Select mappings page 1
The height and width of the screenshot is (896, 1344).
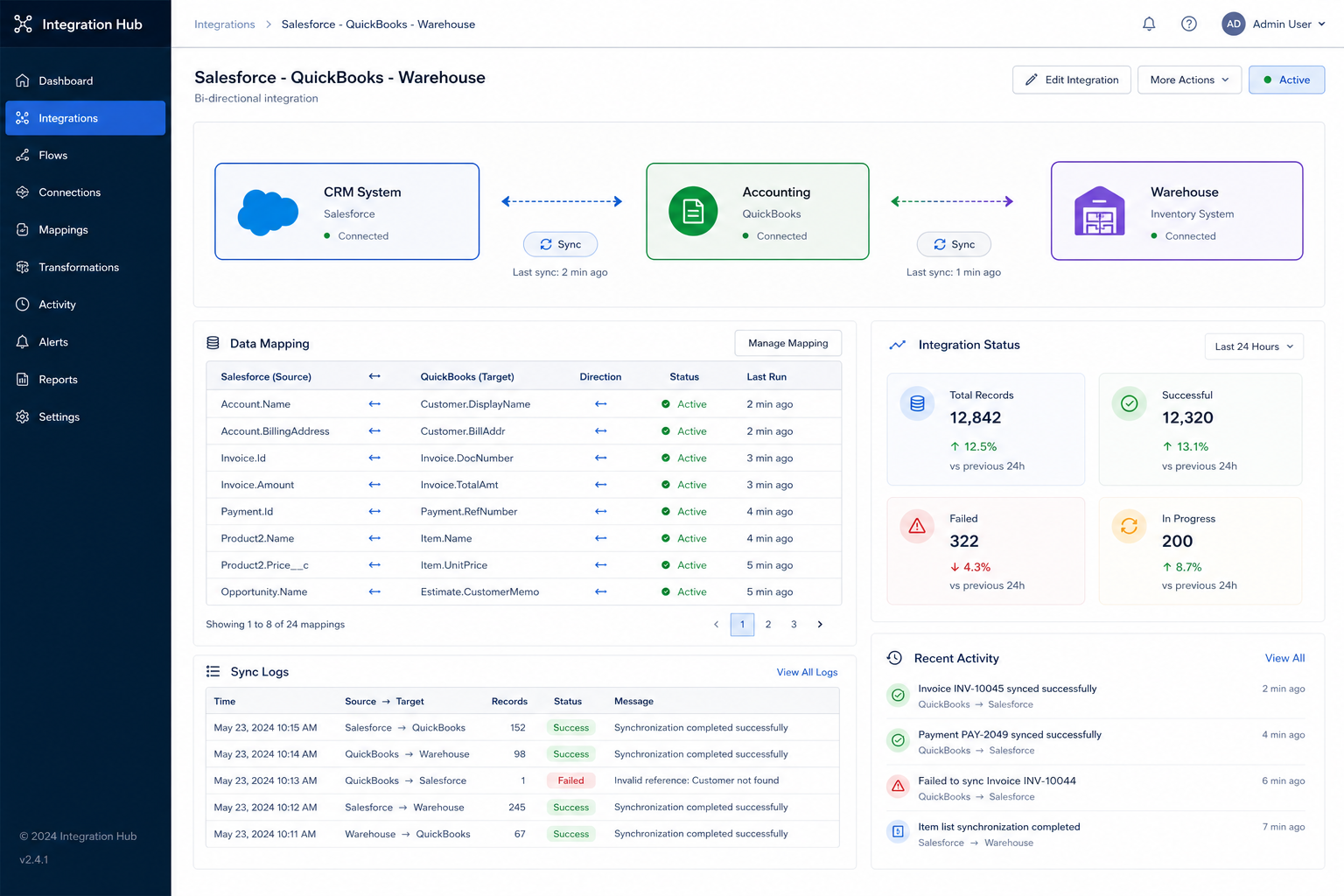(742, 624)
